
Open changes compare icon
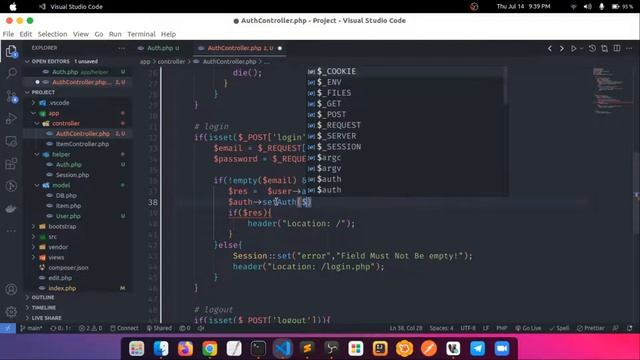coord(604,48)
